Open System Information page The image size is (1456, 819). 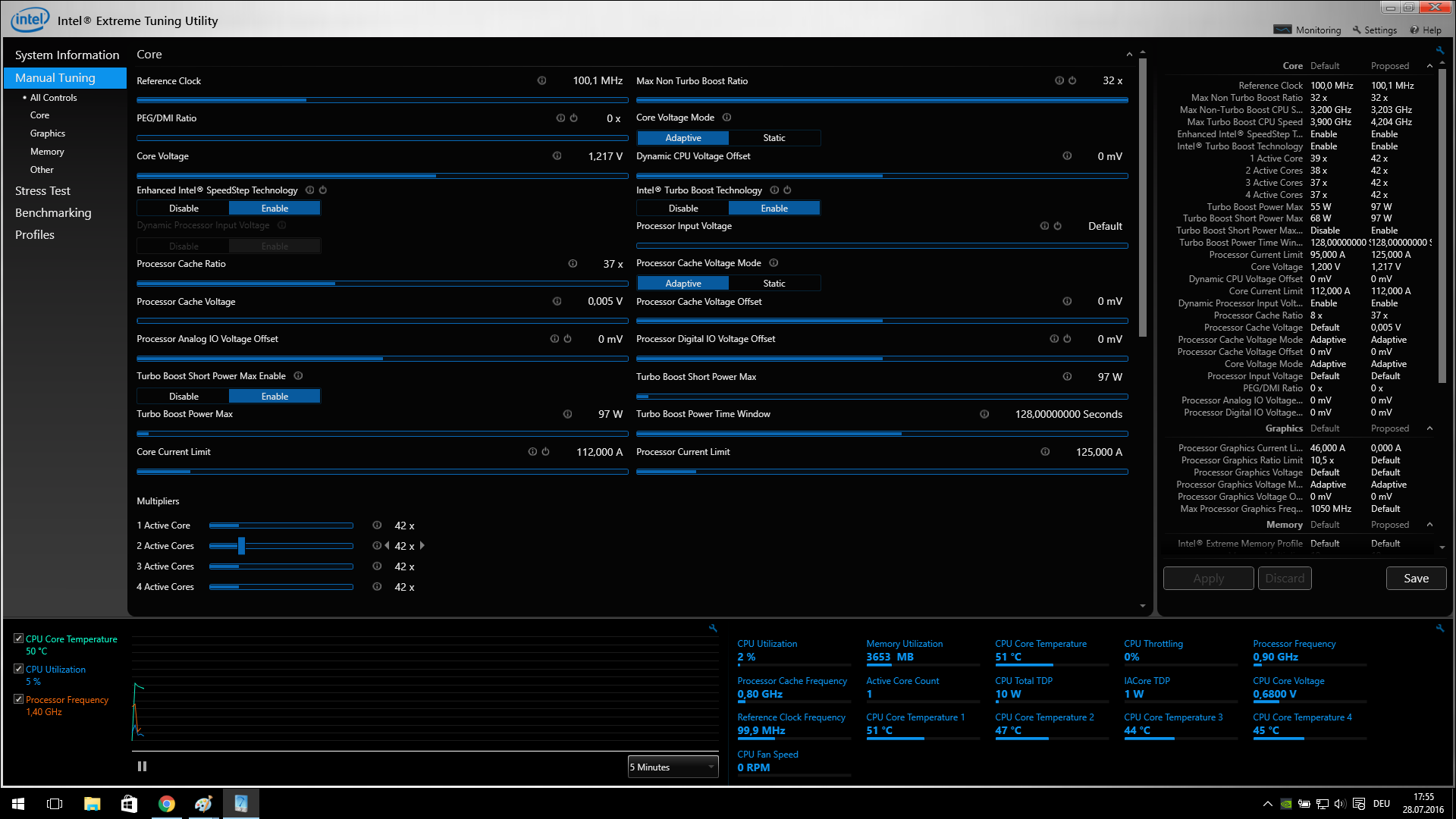click(67, 55)
